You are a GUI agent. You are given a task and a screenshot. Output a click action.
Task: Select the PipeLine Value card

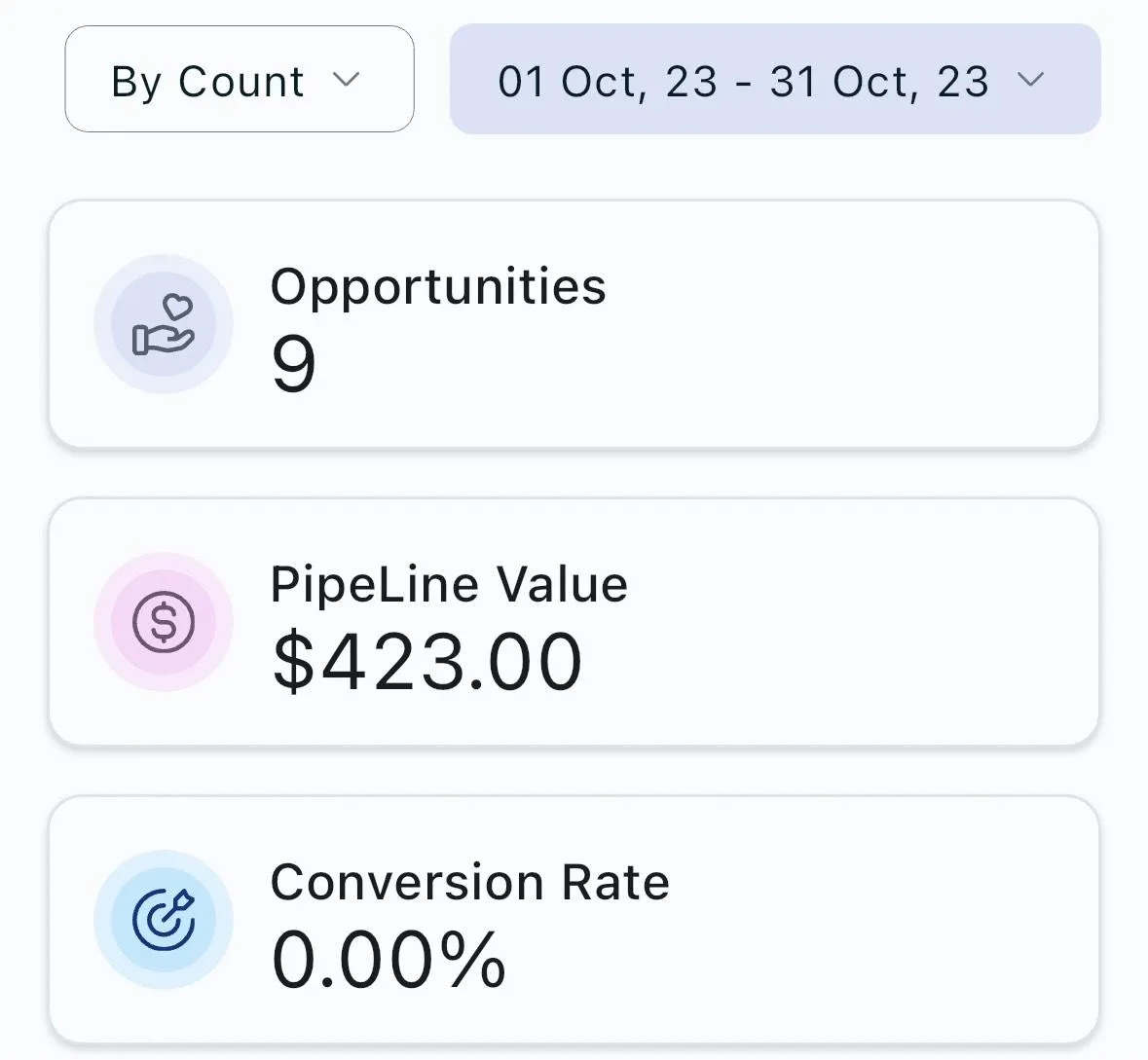pos(574,622)
